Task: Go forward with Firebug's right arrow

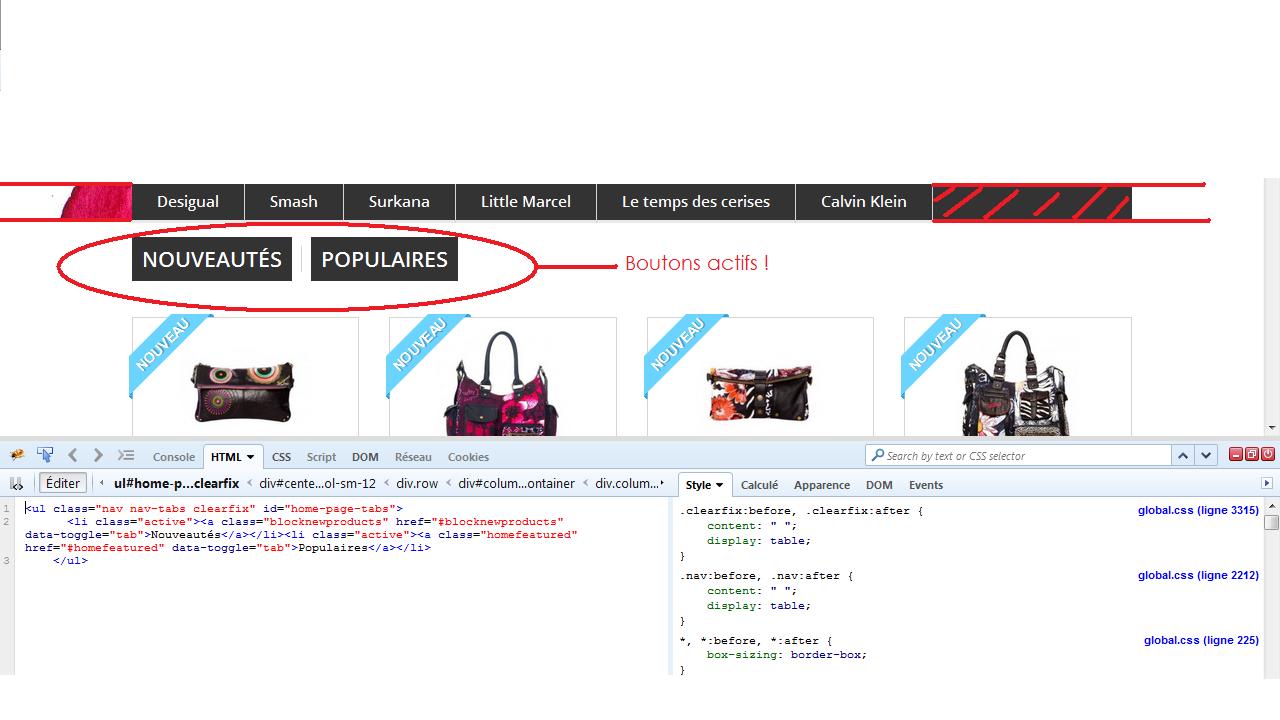Action: (97, 455)
